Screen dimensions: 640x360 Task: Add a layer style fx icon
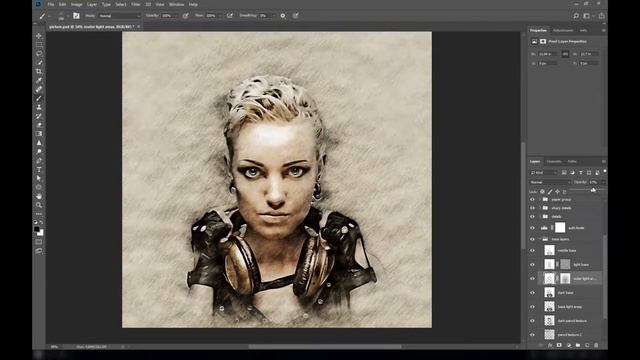(550, 345)
